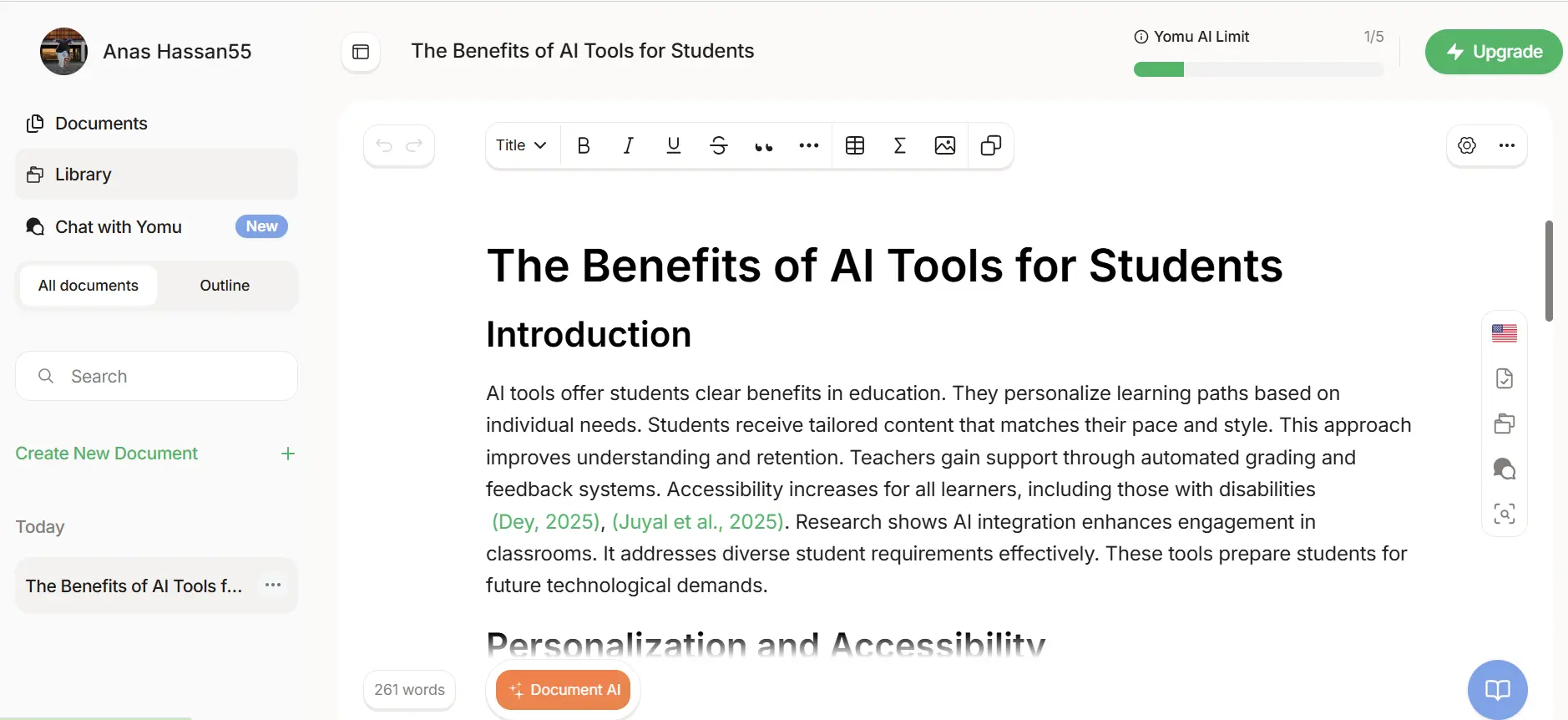1568x720 pixels.
Task: Toggle bold formatting in the toolbar
Action: point(584,145)
